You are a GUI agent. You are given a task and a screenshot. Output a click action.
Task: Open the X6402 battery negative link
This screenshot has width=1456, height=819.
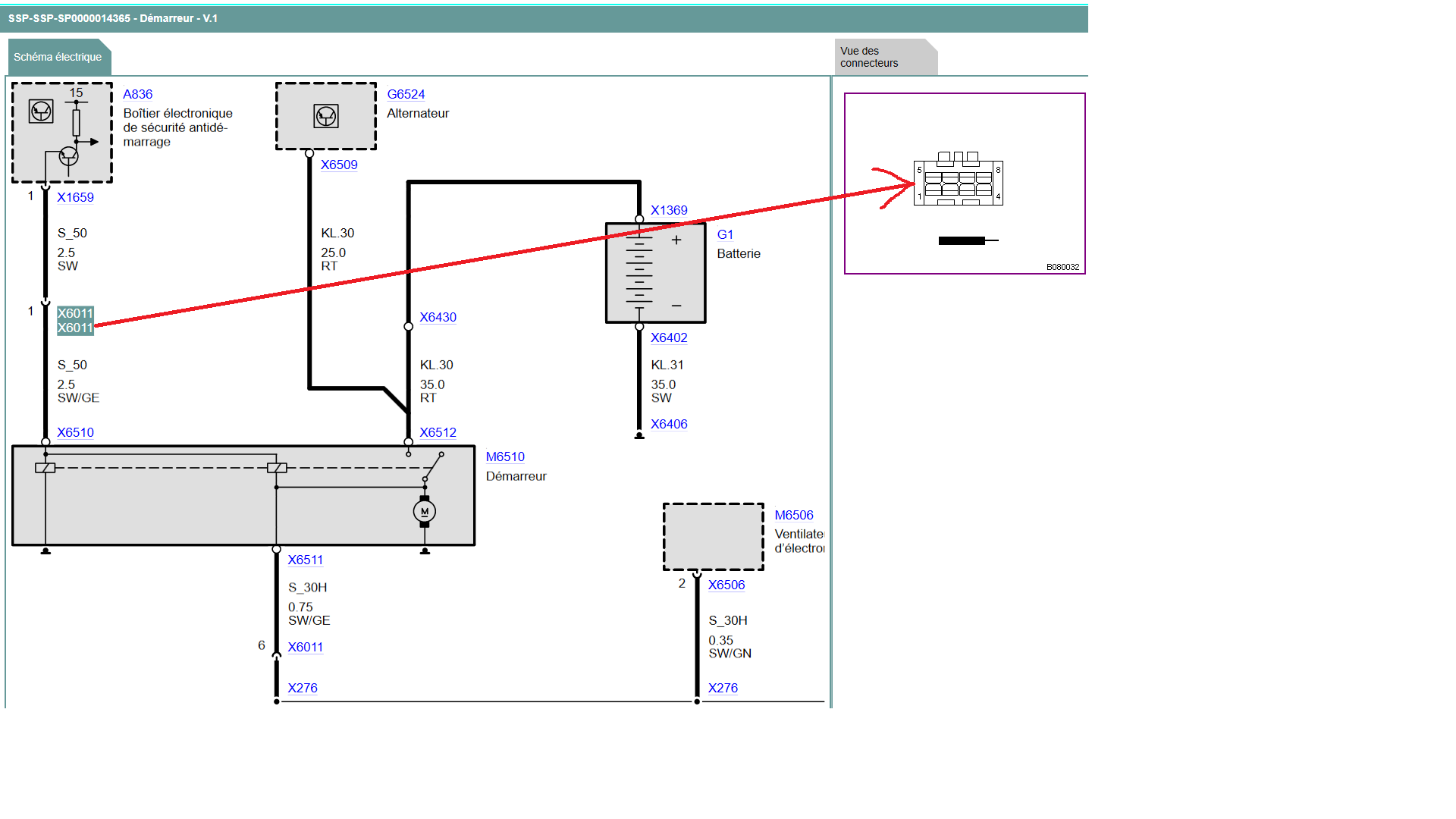669,337
